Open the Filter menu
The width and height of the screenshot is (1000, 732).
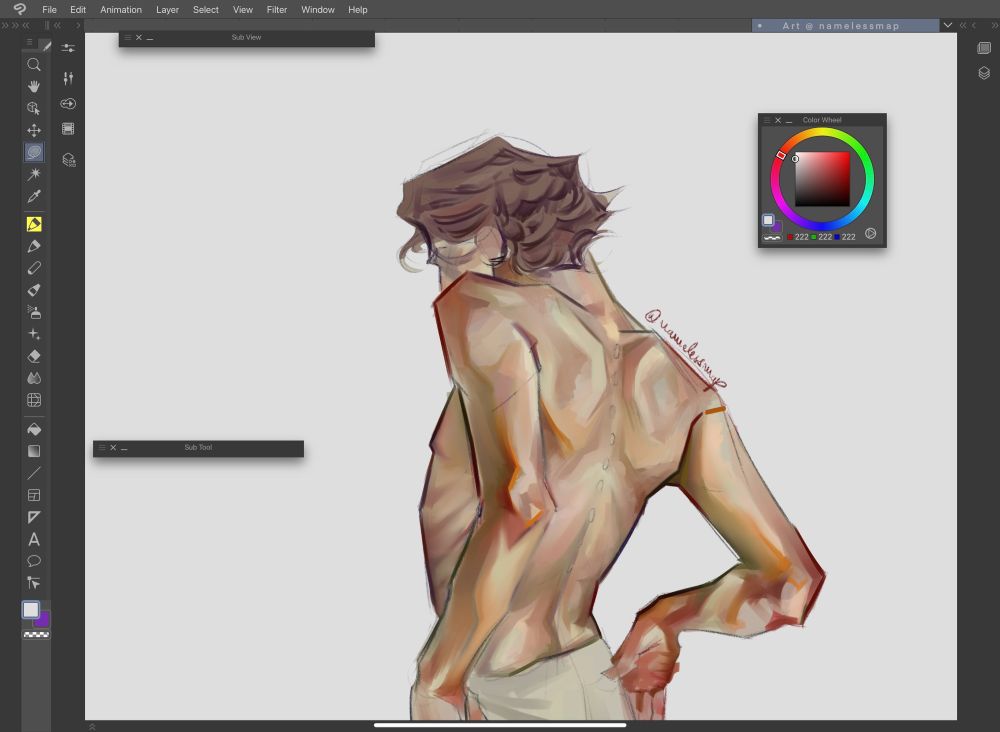(277, 10)
